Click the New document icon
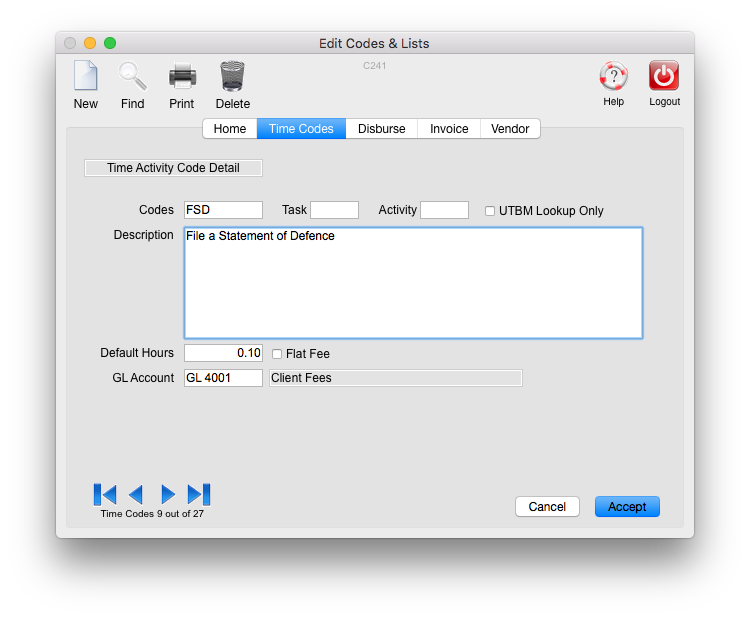The image size is (750, 618). [86, 77]
